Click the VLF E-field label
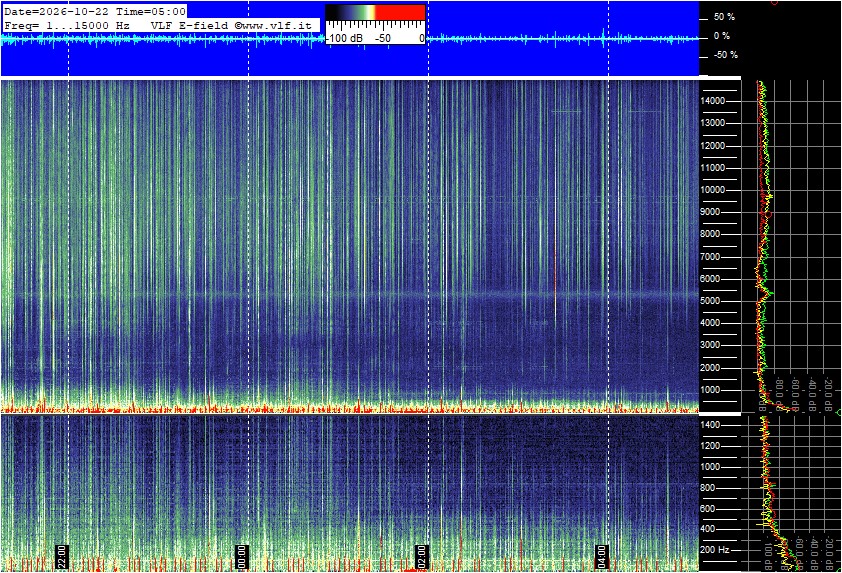 191,25
